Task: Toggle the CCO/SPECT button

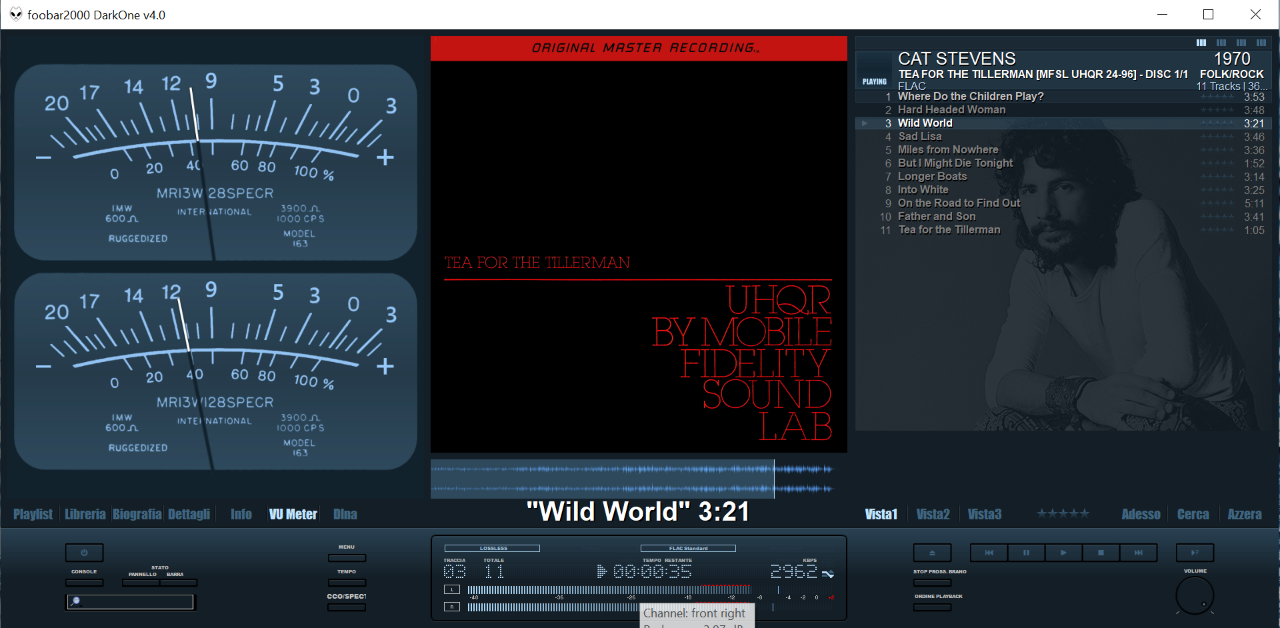Action: click(x=347, y=607)
